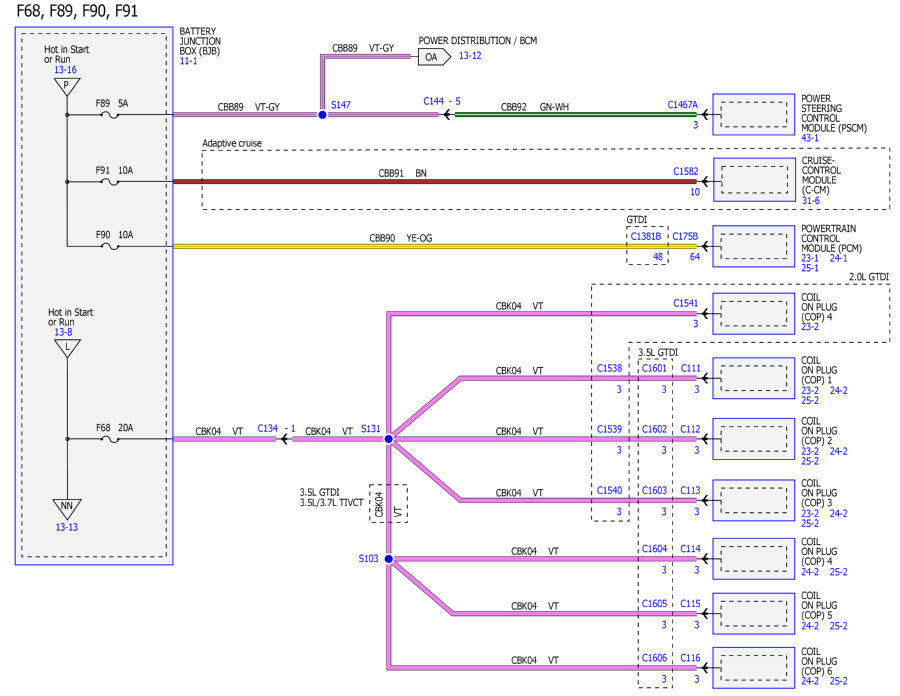Click the yellow CBB90 YE-OG wire
900x696 pixels.
tap(435, 246)
